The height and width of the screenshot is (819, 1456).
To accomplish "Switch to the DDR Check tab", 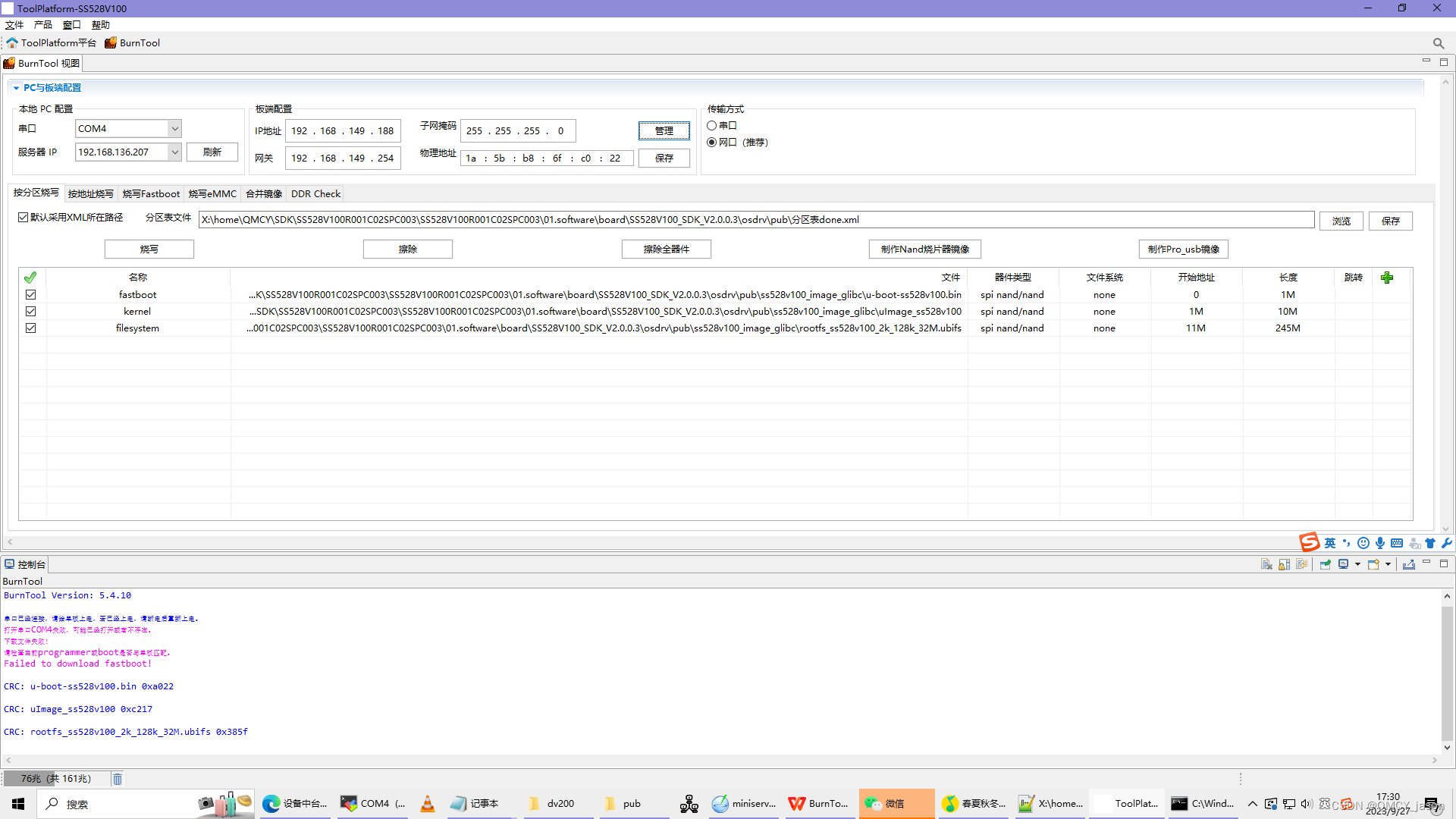I will [x=315, y=194].
